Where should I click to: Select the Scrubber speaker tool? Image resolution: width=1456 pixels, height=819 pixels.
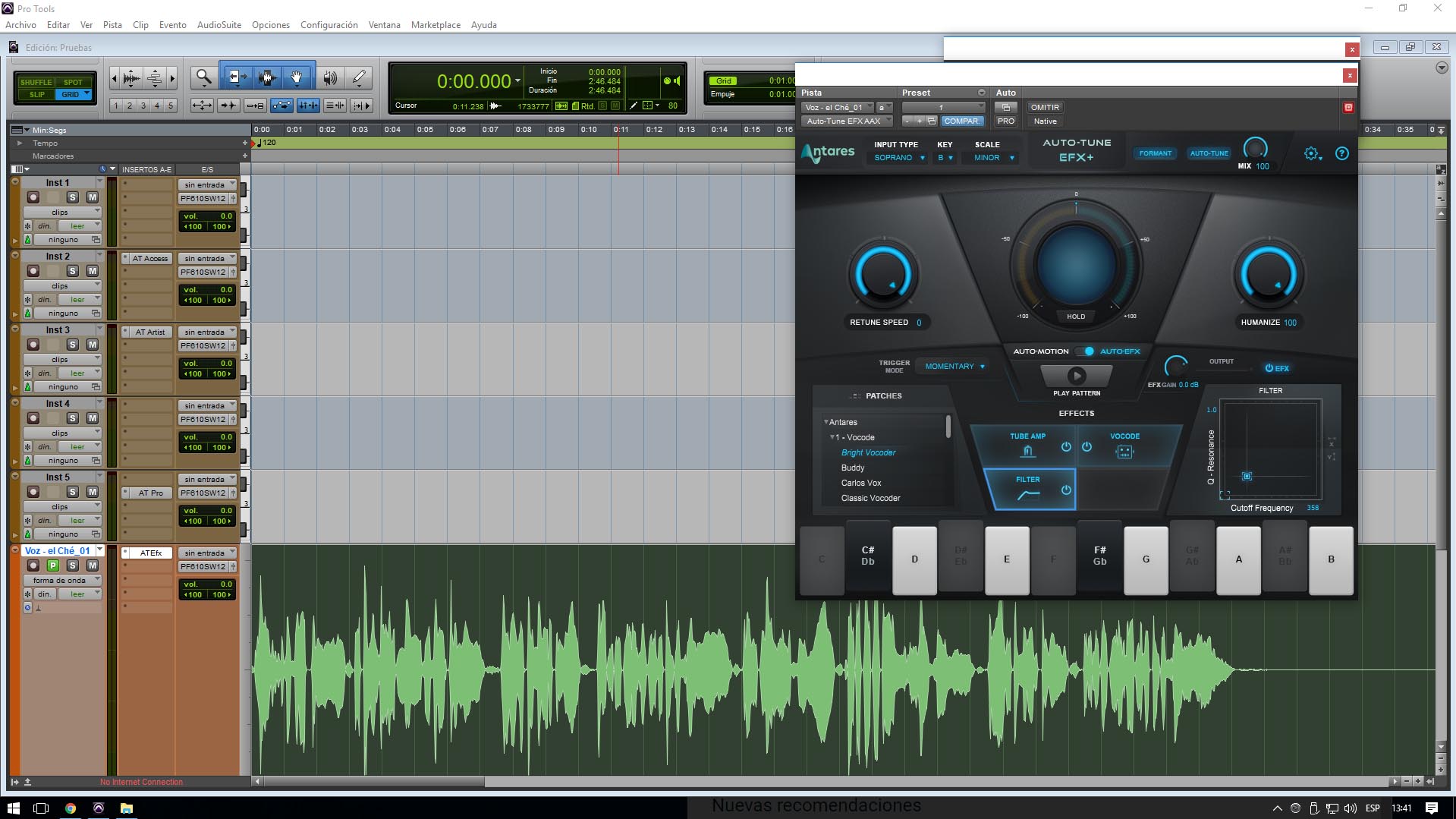pyautogui.click(x=329, y=77)
